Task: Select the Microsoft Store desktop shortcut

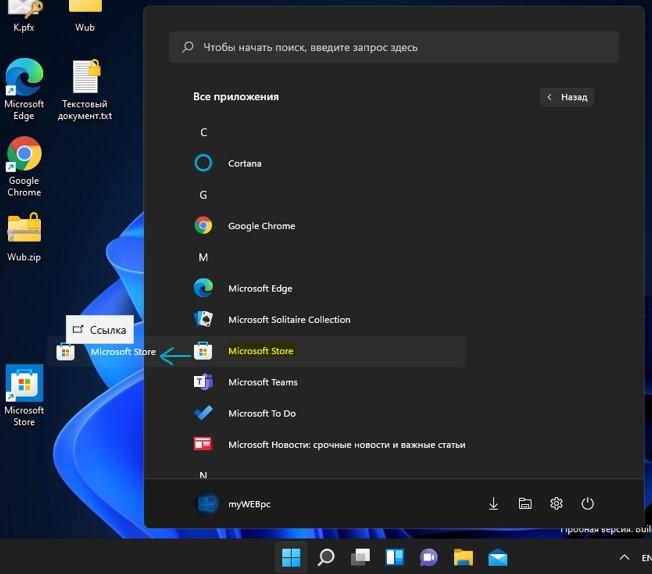Action: tap(24, 395)
